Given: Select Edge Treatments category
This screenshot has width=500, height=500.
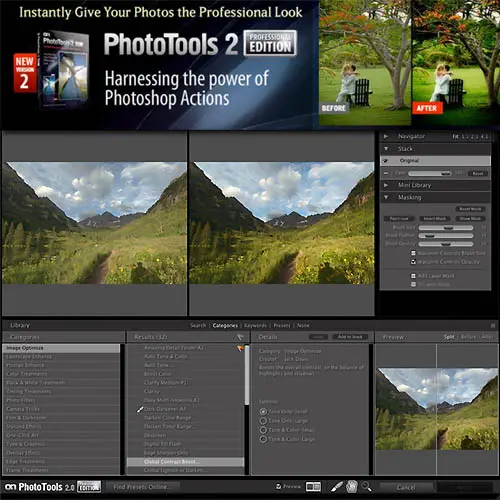Looking at the screenshot, I should click(61, 462).
